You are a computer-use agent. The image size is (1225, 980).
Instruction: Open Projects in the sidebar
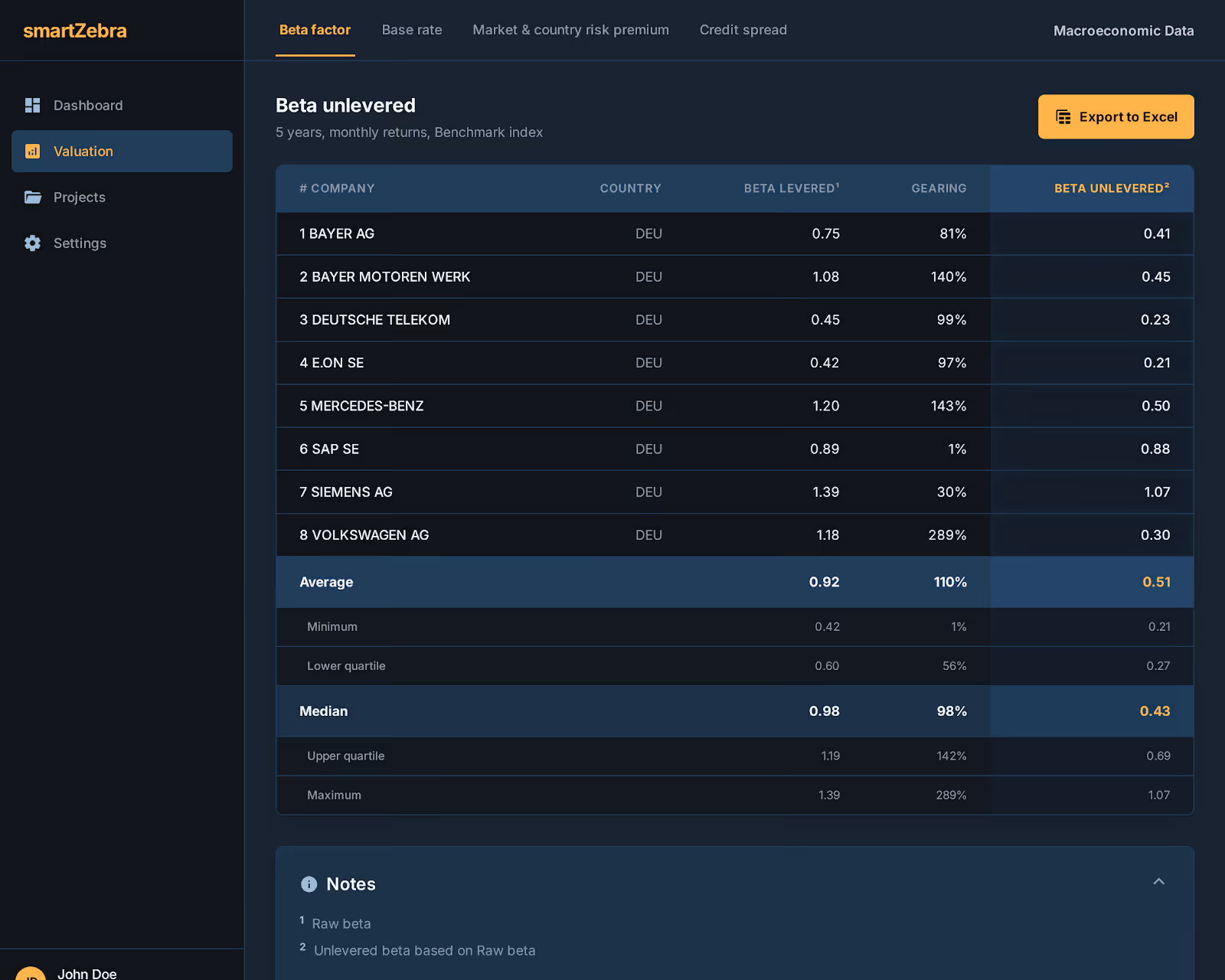(122, 197)
